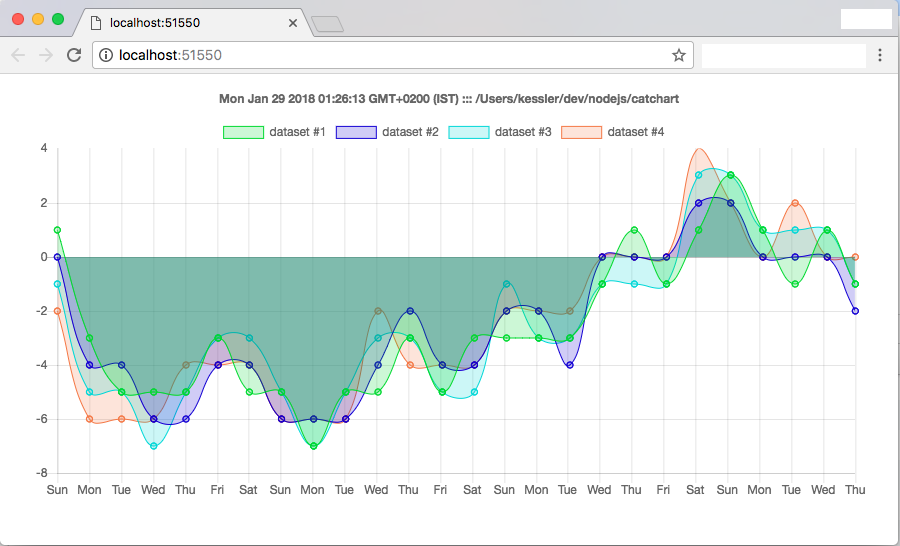900x546 pixels.
Task: Click the 'dataset #3' legend label
Action: pyautogui.click(x=523, y=132)
